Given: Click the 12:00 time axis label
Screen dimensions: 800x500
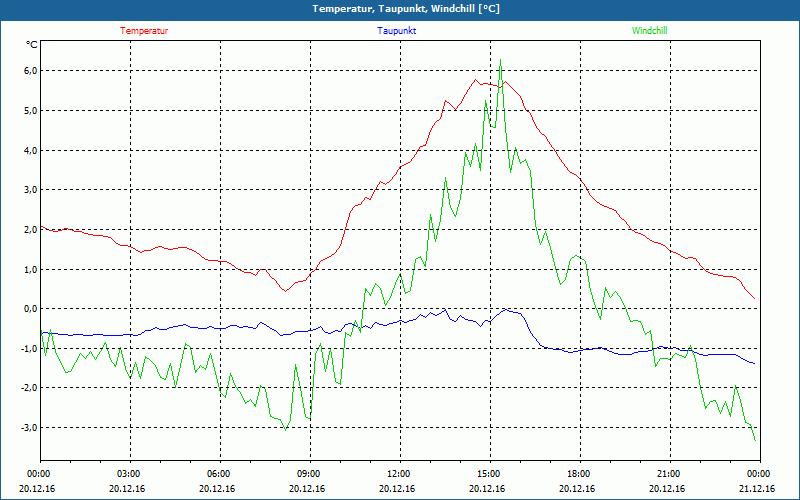Looking at the screenshot, I should (397, 474).
